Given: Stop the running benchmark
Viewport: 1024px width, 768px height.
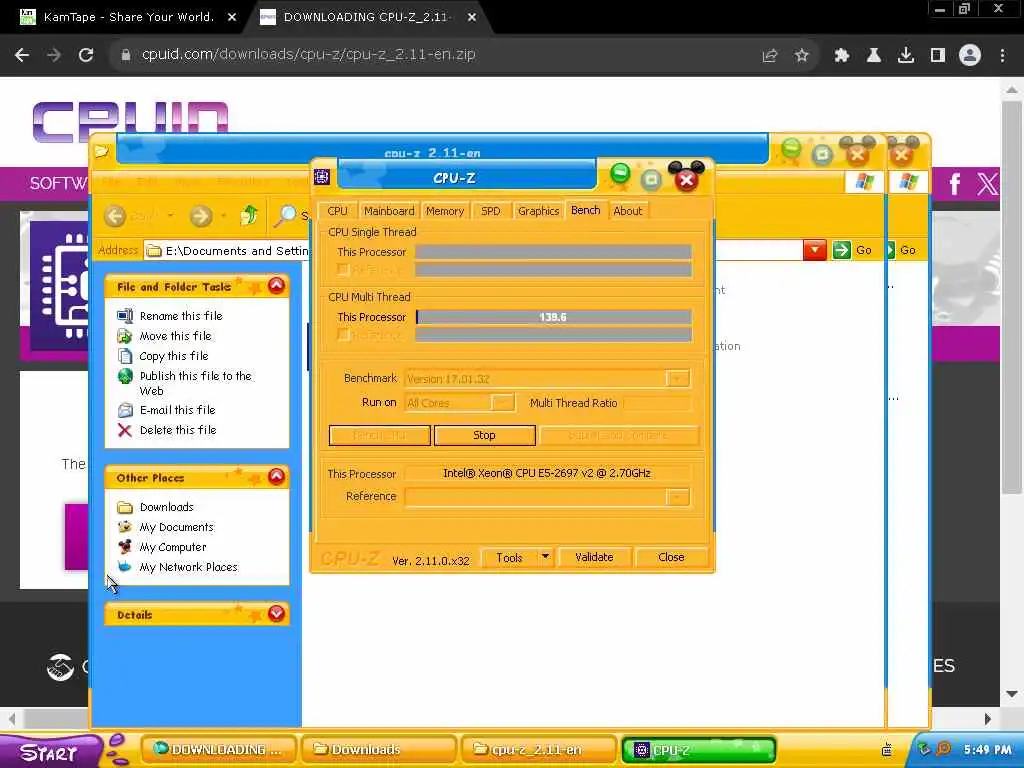Looking at the screenshot, I should point(485,435).
